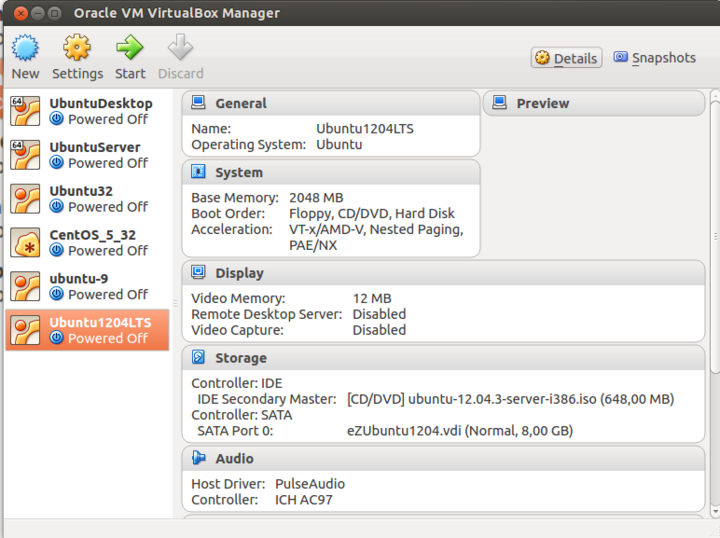Click the PulseAudio host driver value
Image resolution: width=720 pixels, height=538 pixels.
coord(310,484)
